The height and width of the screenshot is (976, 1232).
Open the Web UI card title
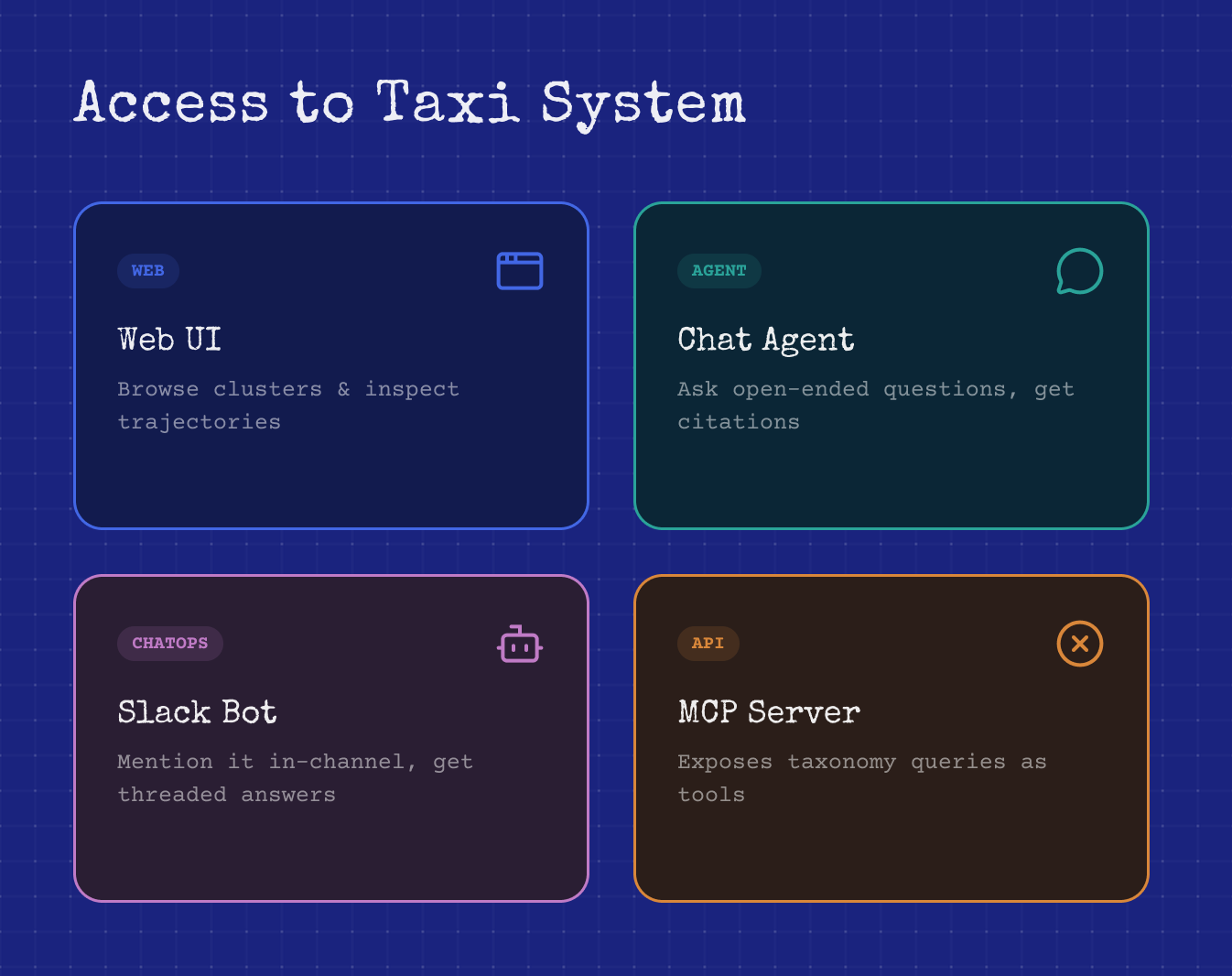click(x=169, y=340)
